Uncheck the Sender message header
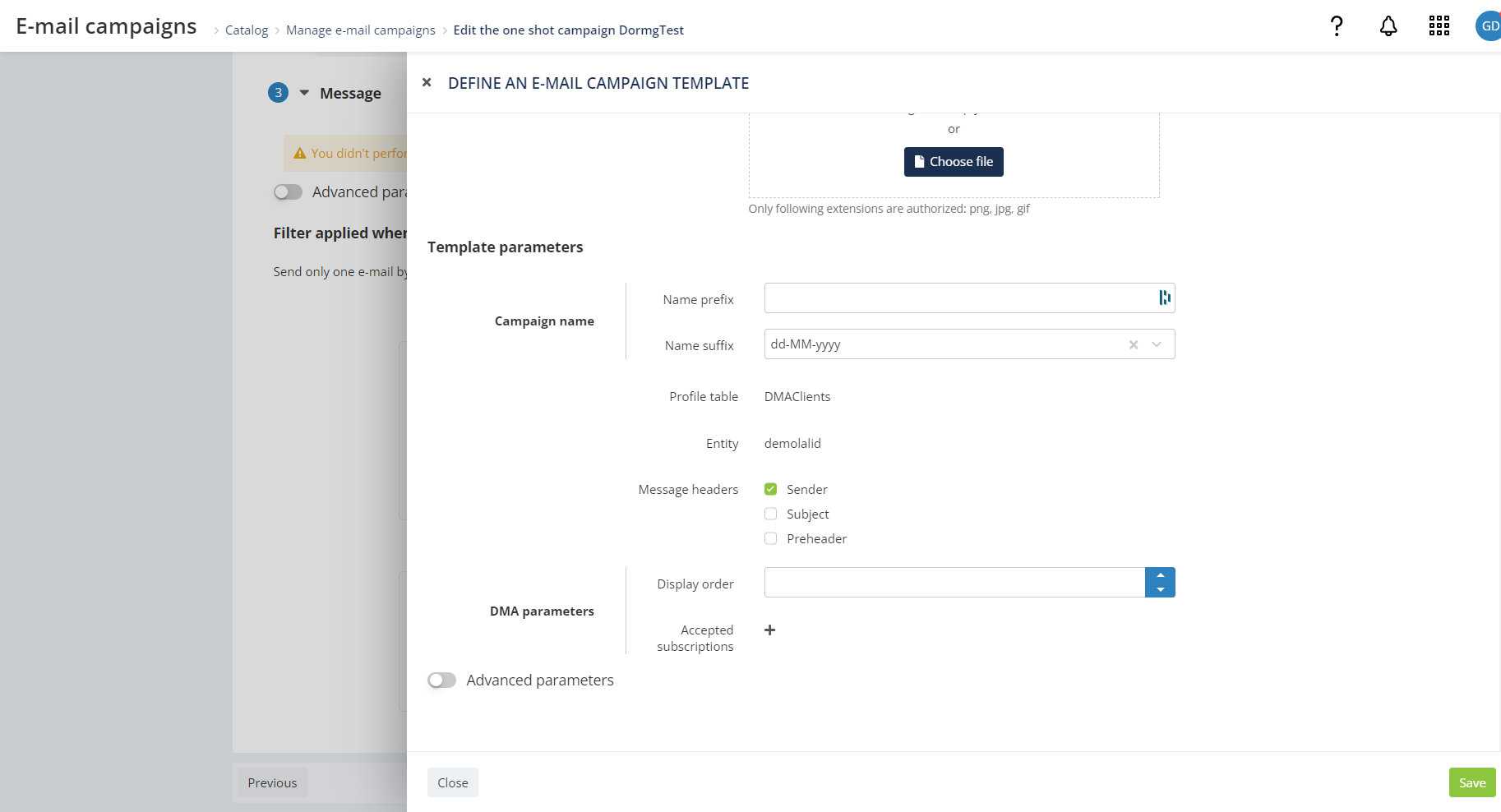The image size is (1501, 812). [x=770, y=489]
